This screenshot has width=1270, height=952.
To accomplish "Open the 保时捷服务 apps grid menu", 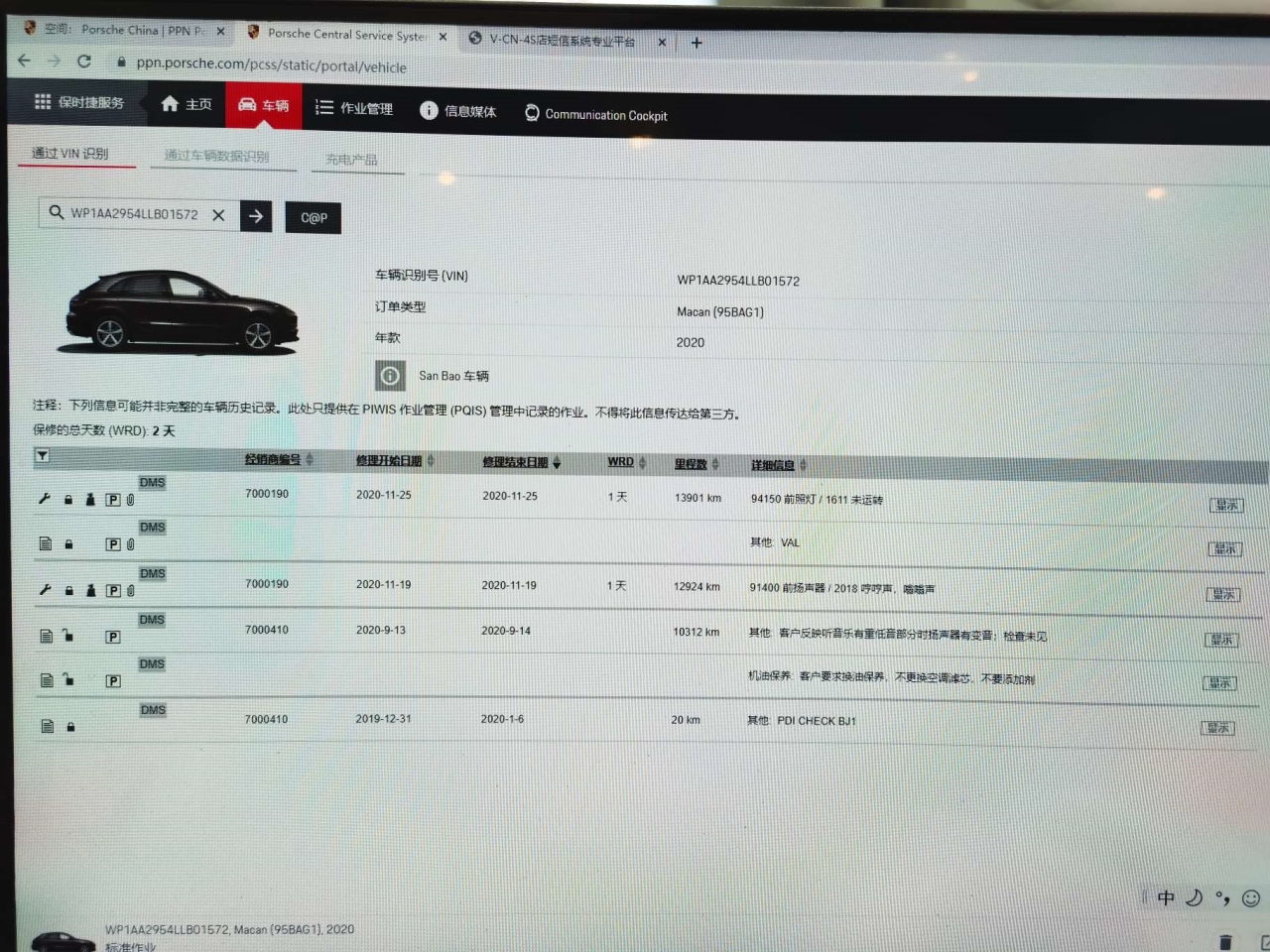I will [79, 102].
